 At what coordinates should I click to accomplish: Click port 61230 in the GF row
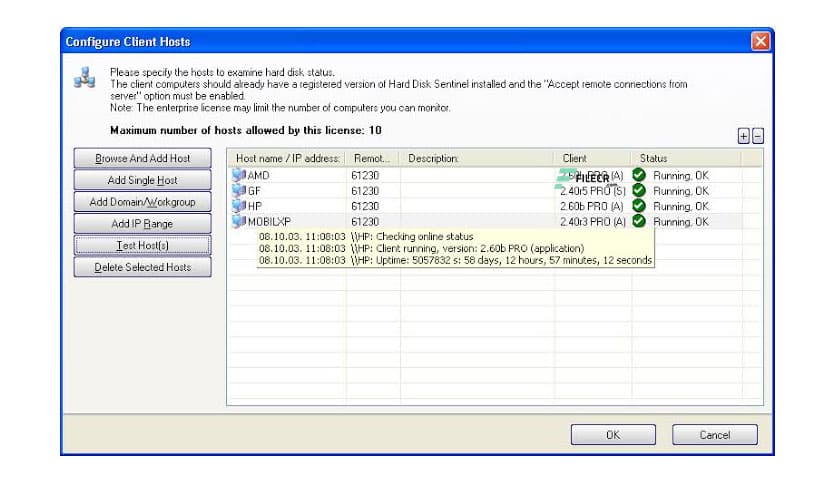(x=365, y=191)
